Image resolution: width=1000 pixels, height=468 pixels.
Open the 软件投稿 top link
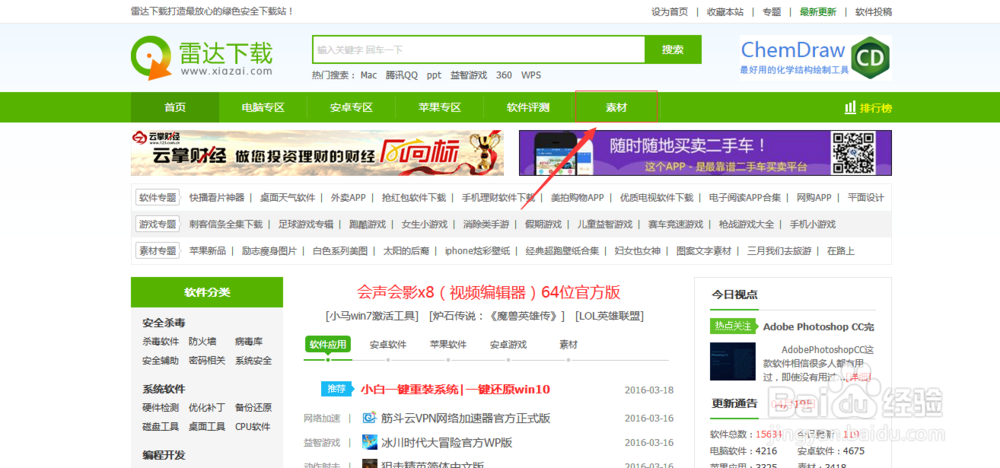coord(874,11)
